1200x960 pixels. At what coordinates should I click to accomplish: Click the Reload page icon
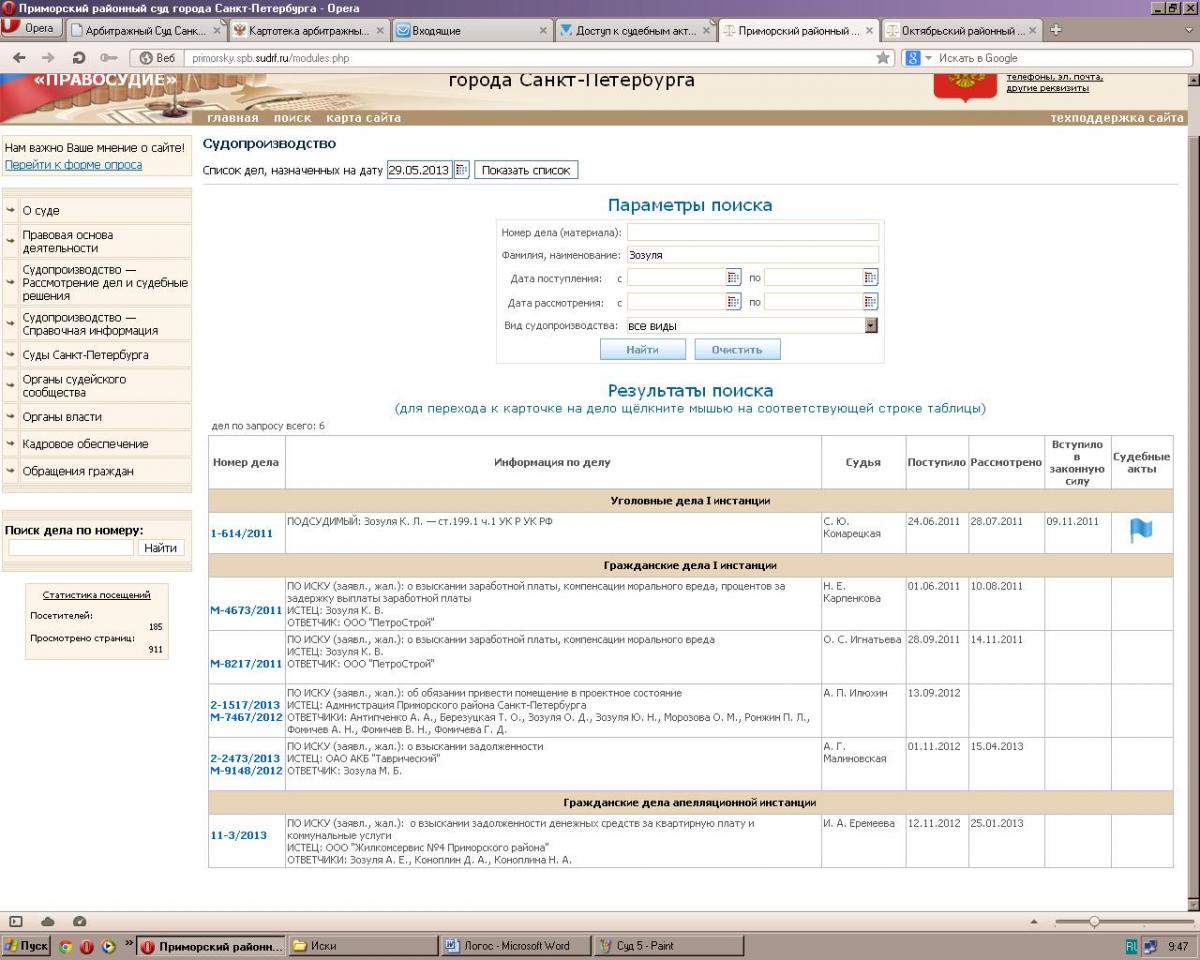pyautogui.click(x=77, y=58)
